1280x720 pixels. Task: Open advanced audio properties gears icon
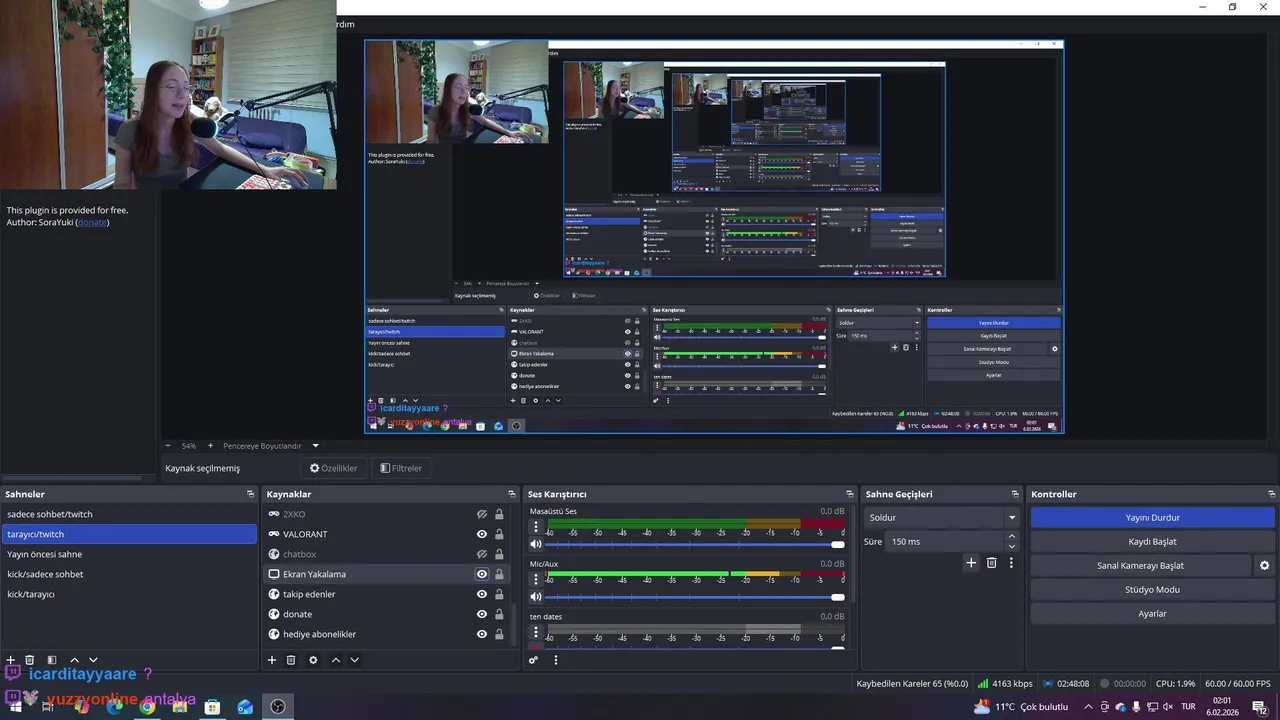(x=534, y=660)
